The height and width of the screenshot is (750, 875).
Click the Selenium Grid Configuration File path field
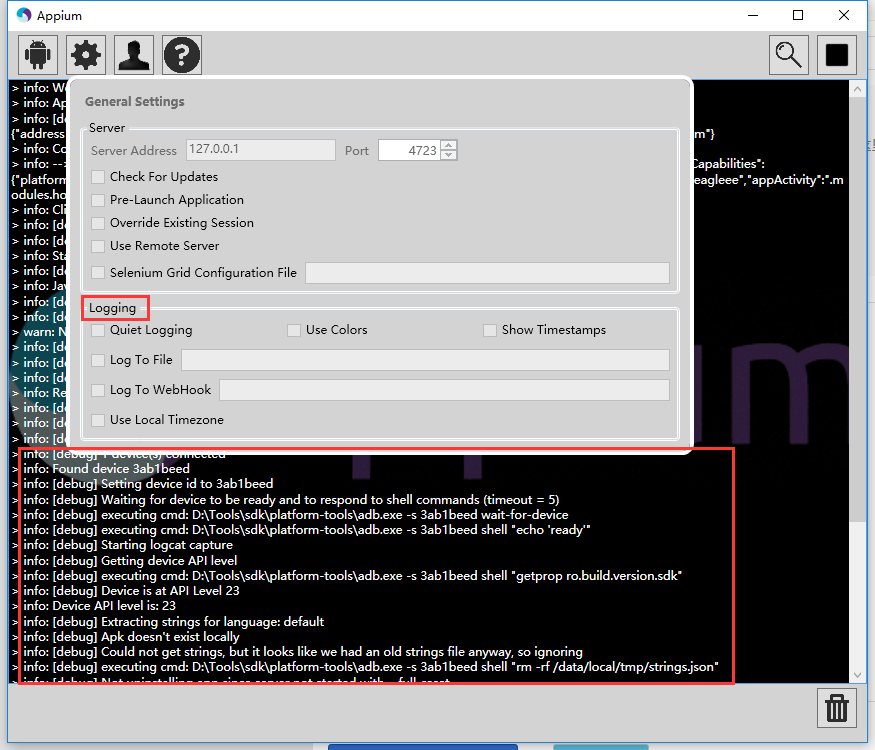[487, 273]
